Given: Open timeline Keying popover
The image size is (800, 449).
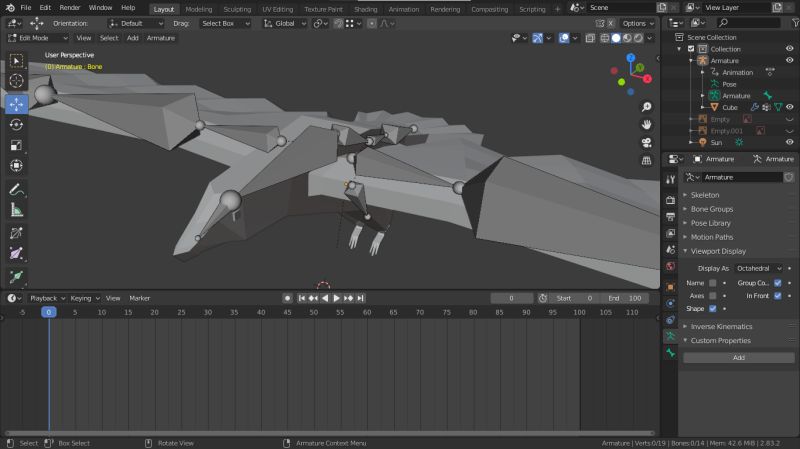Looking at the screenshot, I should click(85, 298).
